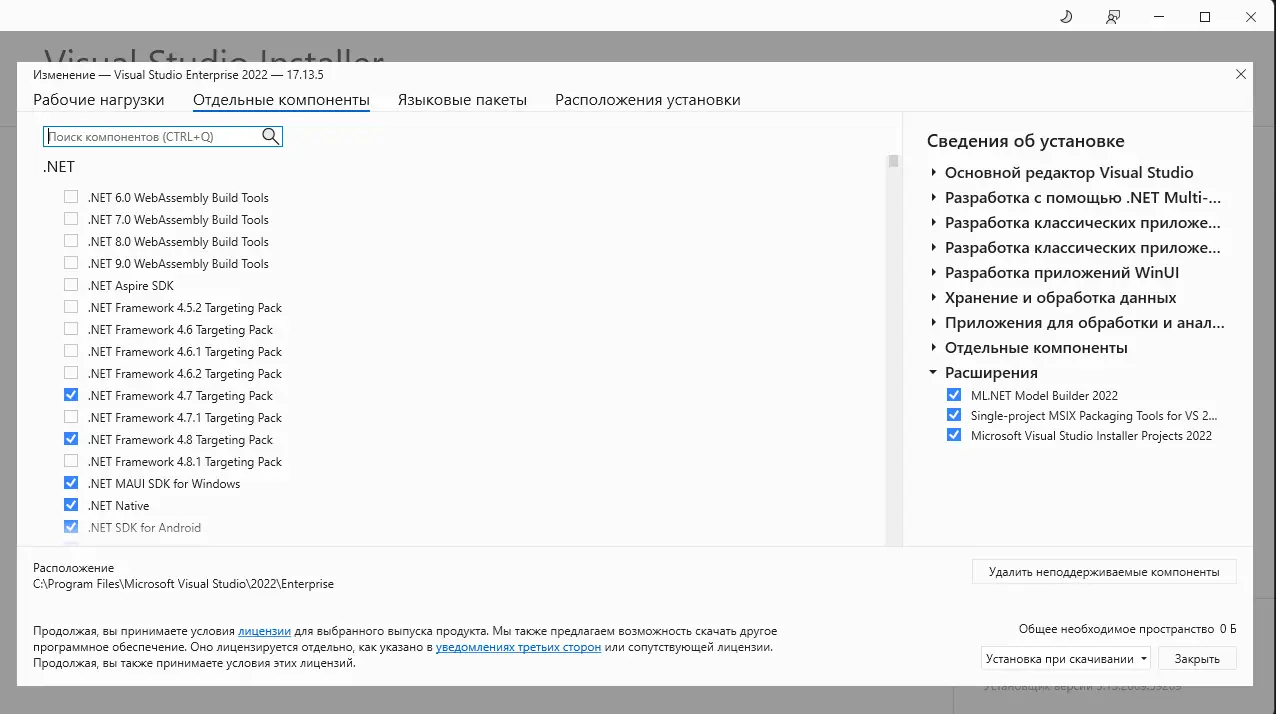
Task: Enable .NET 7.0 WebAssembly Build Tools
Action: [x=71, y=219]
